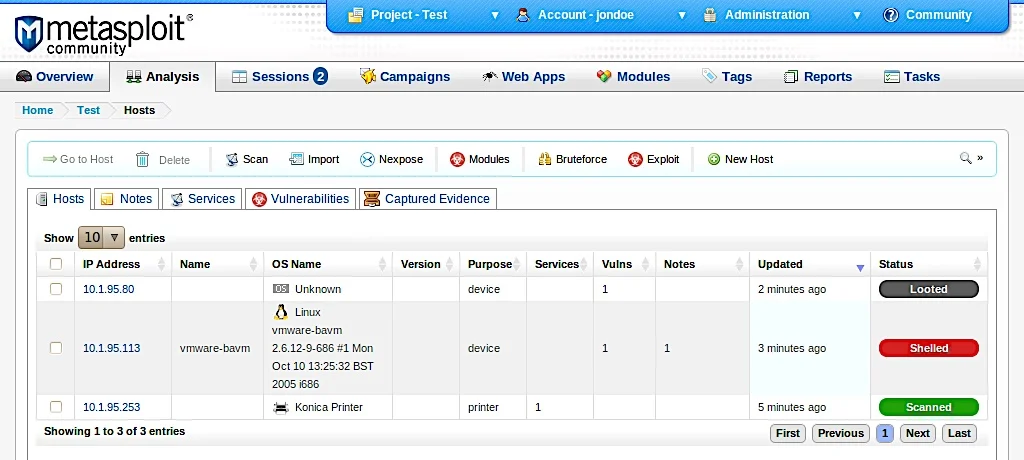Expand the Project - Test dropdown arrow
Image resolution: width=1024 pixels, height=460 pixels.
coord(495,16)
